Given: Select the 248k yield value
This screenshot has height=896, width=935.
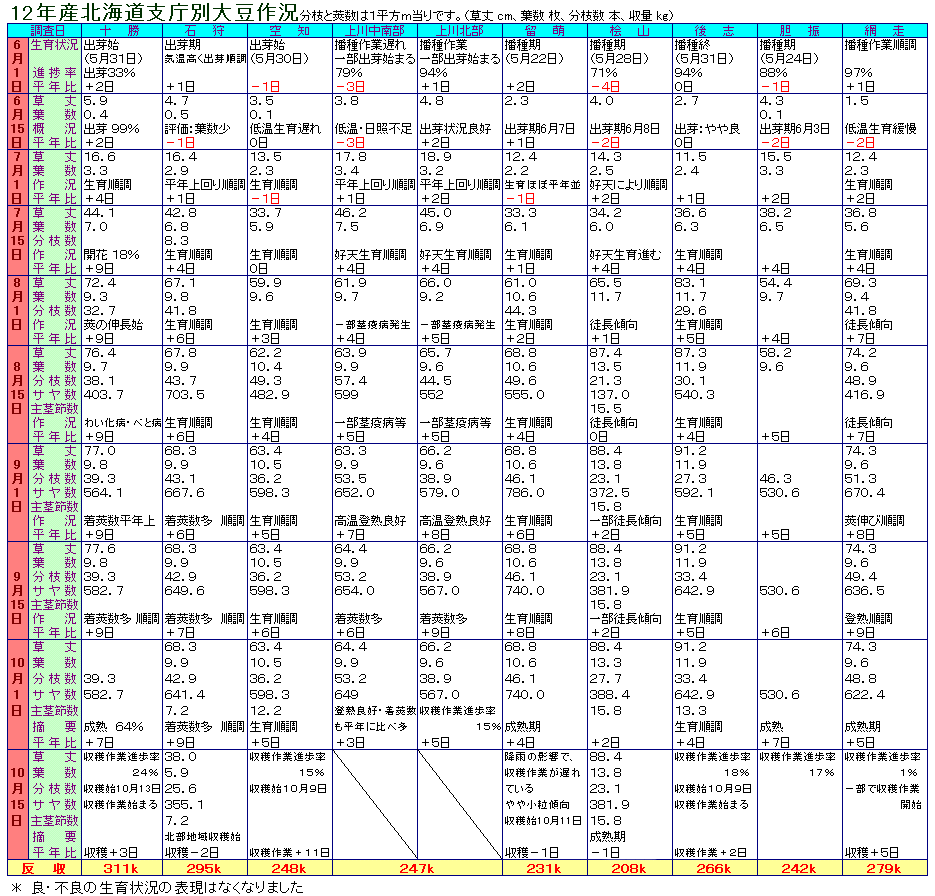Looking at the screenshot, I should (289, 868).
